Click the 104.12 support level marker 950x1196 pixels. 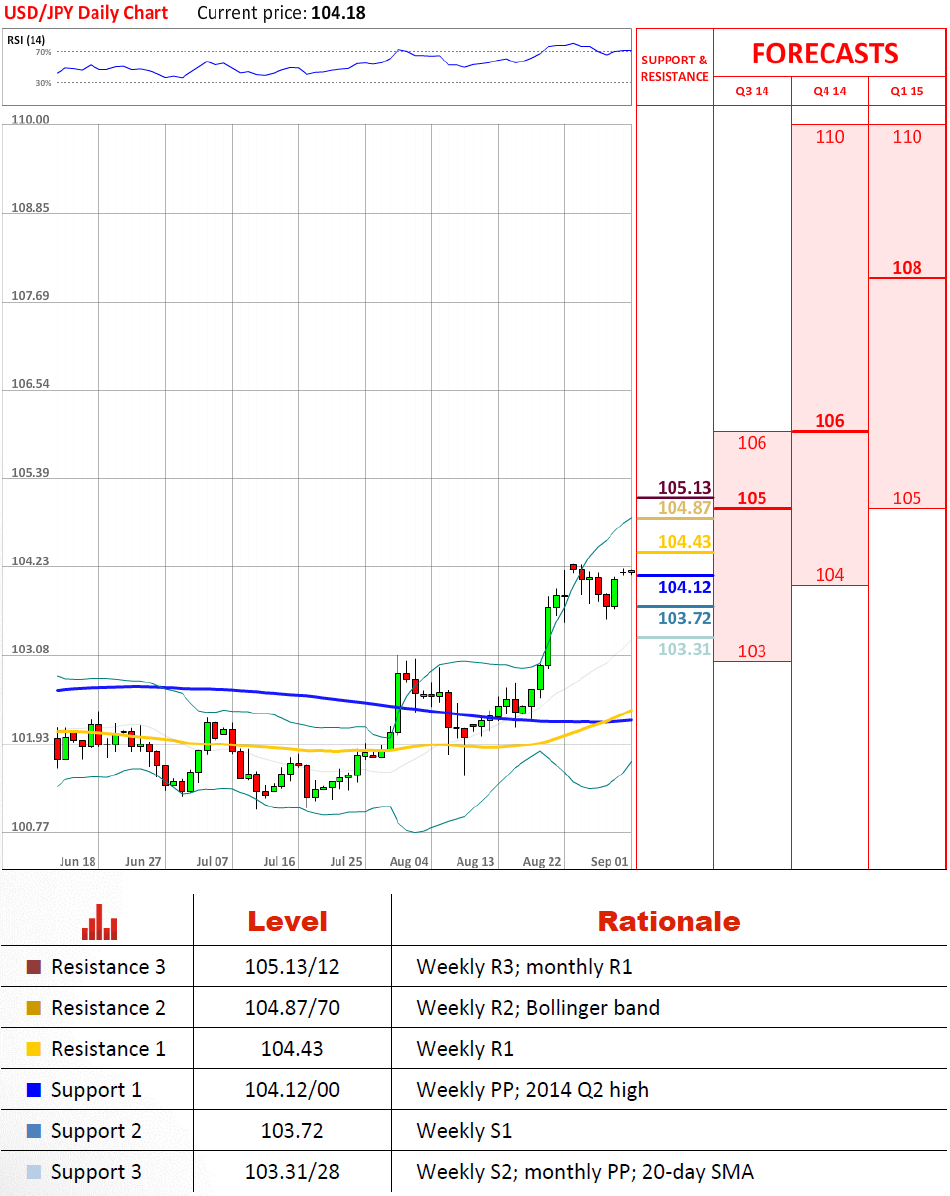coord(684,587)
